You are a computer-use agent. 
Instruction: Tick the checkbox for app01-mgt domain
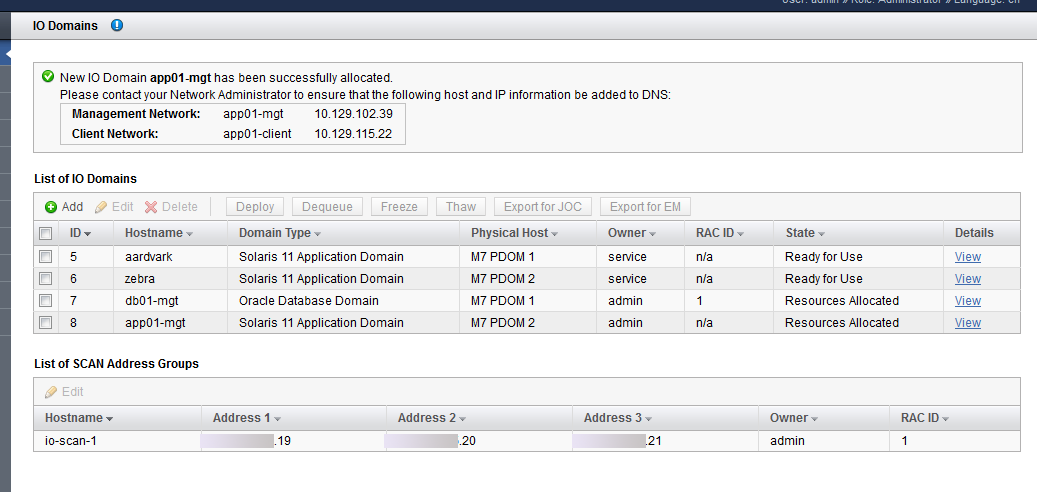(x=46, y=323)
